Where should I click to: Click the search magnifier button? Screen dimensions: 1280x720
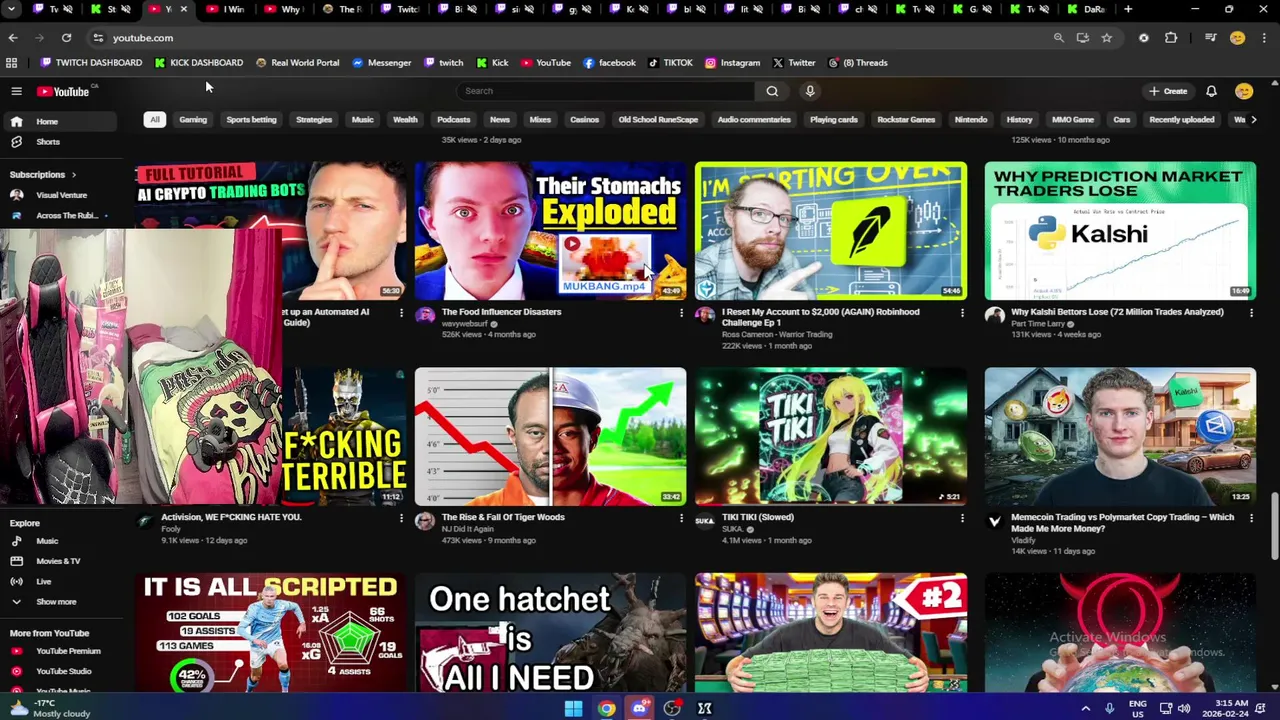[772, 91]
